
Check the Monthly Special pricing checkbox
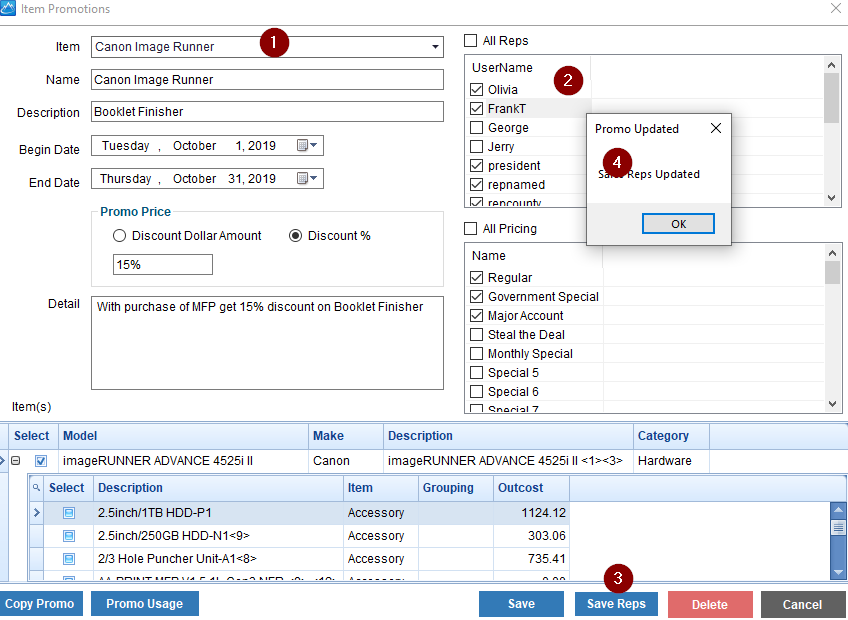click(x=476, y=353)
